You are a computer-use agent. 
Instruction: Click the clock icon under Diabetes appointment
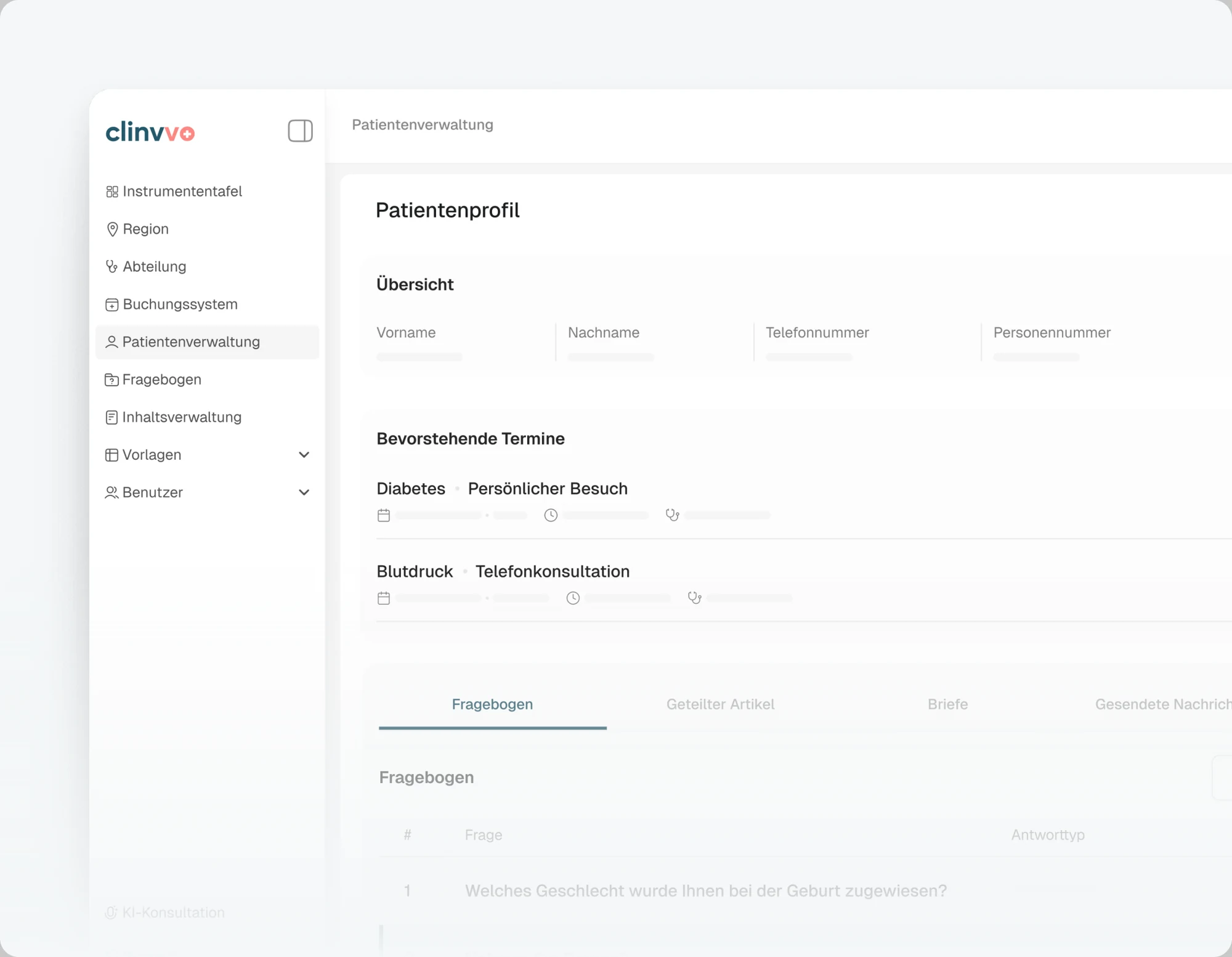[551, 515]
